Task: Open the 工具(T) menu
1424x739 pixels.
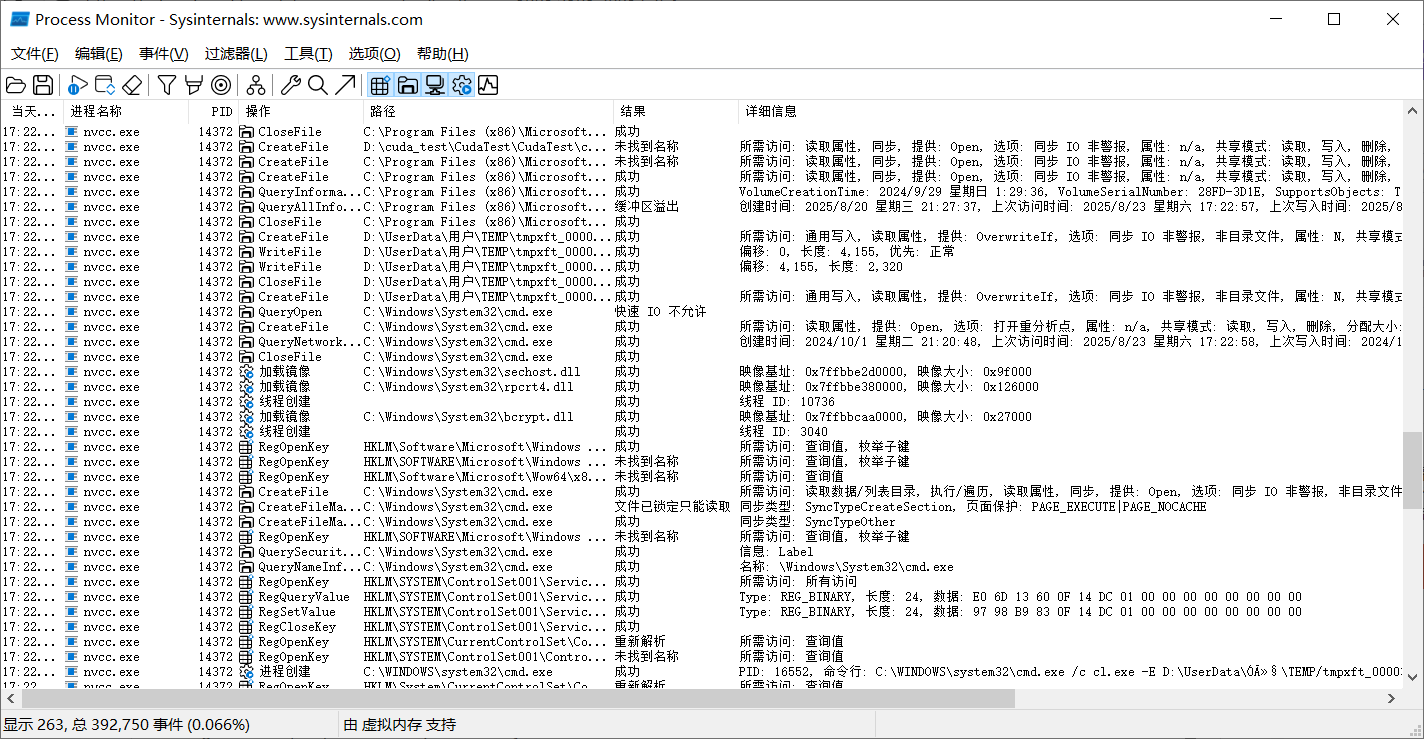Action: click(309, 54)
